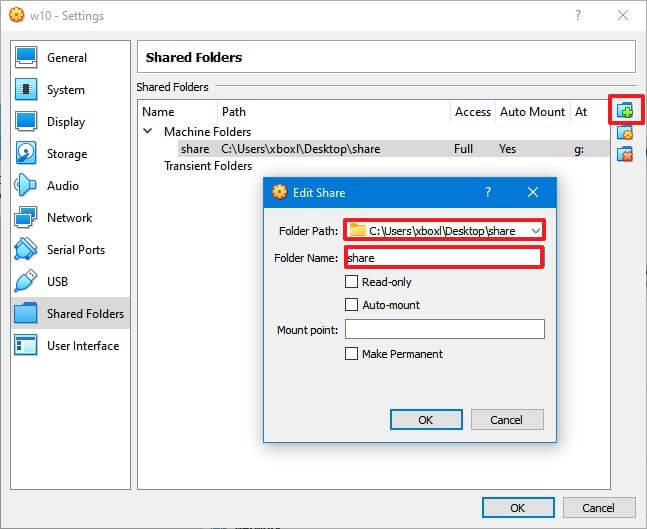Image resolution: width=647 pixels, height=529 pixels.
Task: Click the Edit Share help question mark
Action: (488, 192)
